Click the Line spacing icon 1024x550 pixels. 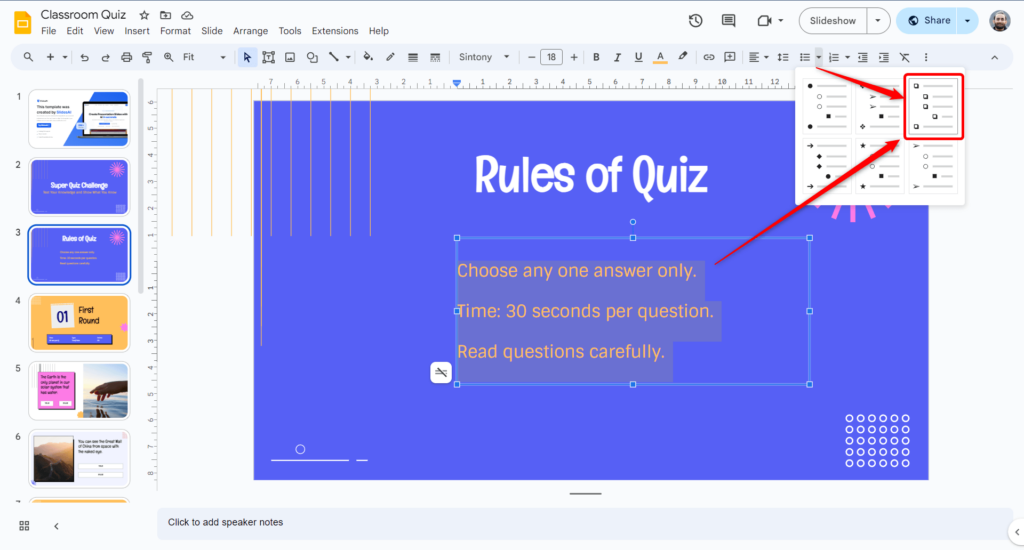point(783,57)
